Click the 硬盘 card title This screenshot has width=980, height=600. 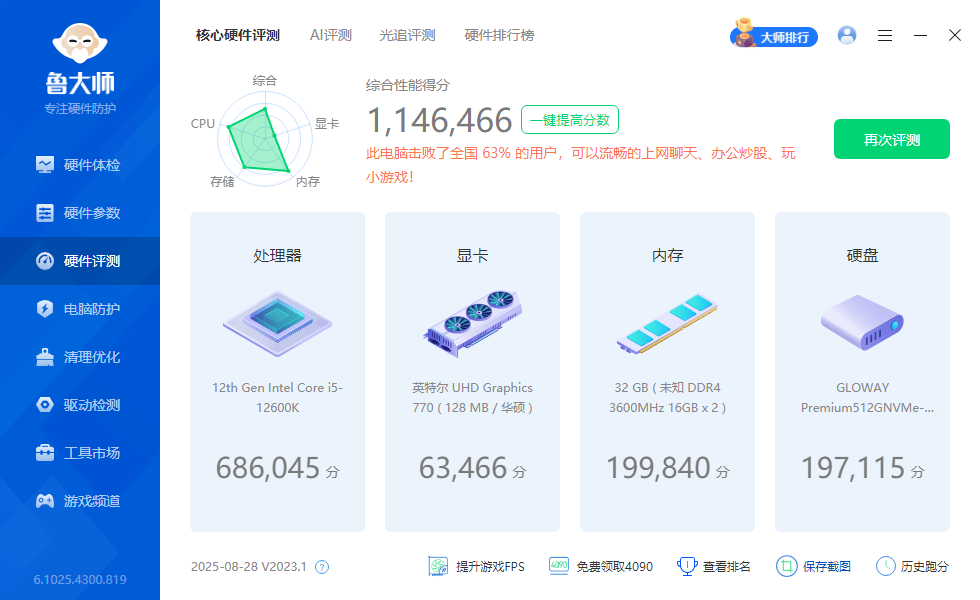point(862,256)
